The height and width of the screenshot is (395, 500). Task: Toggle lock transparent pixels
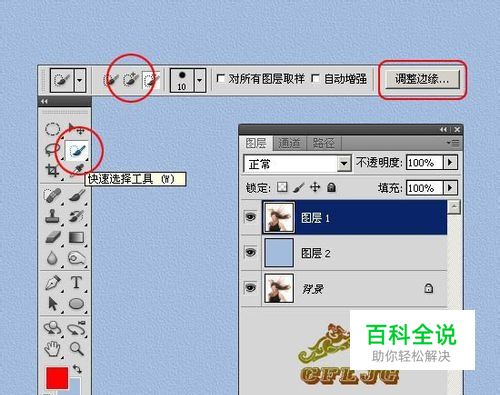[282, 187]
